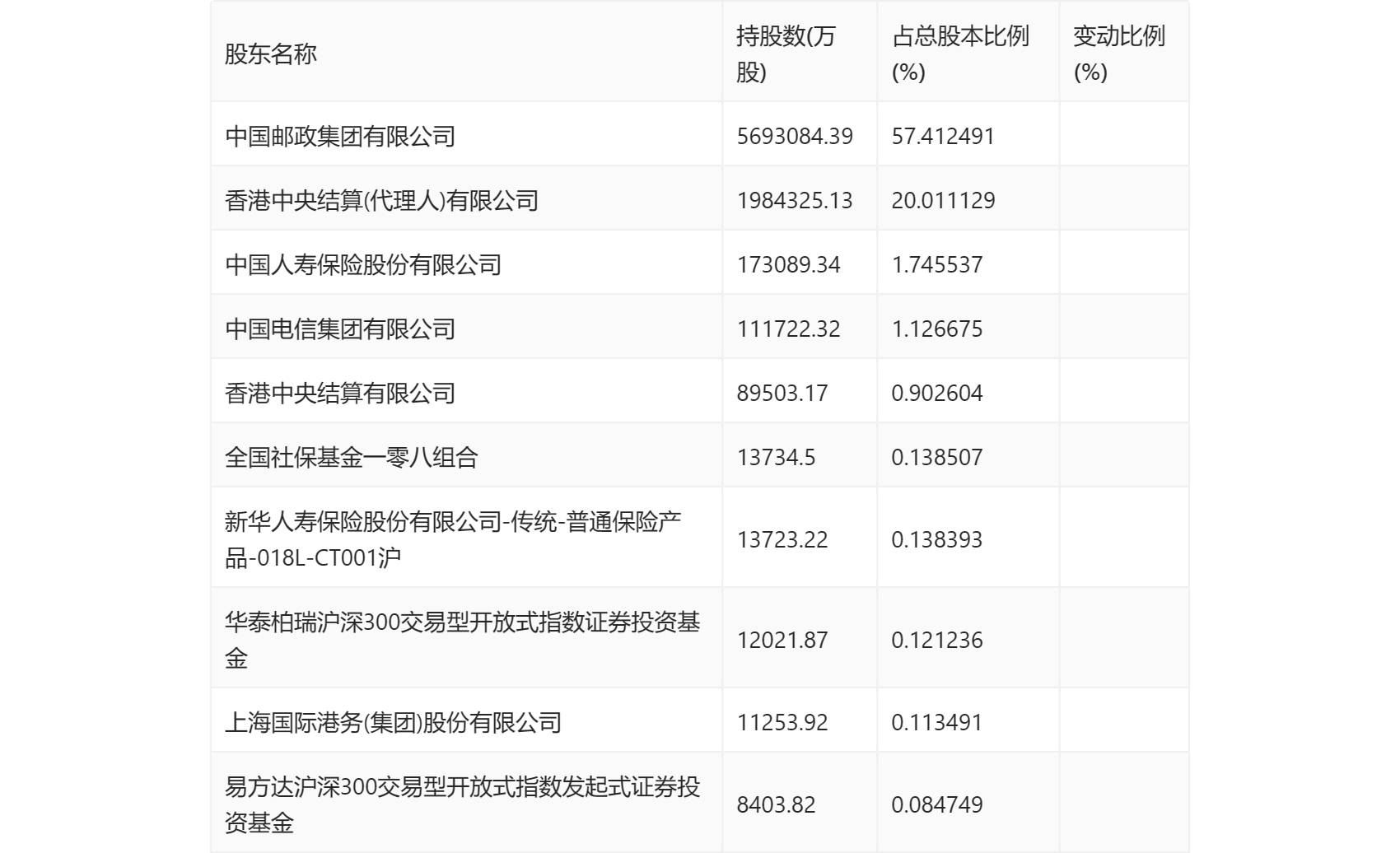Select shareholder 中国人寿保险股份有限公司

(x=363, y=264)
